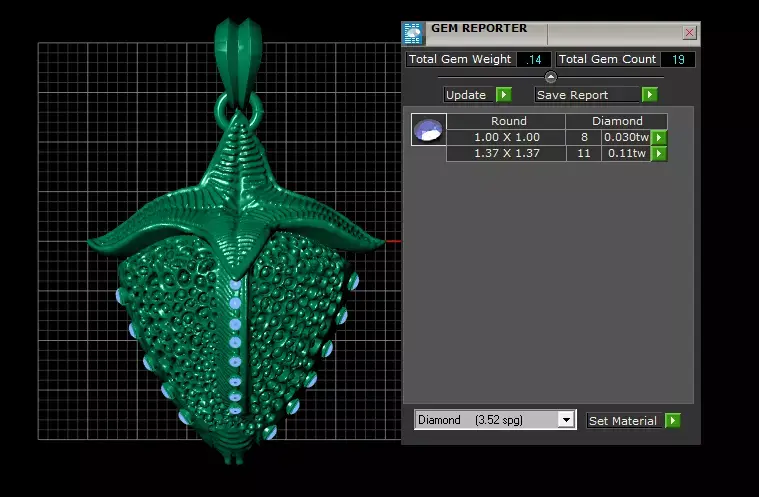Click the green arrow for 0.030tw row

point(659,137)
